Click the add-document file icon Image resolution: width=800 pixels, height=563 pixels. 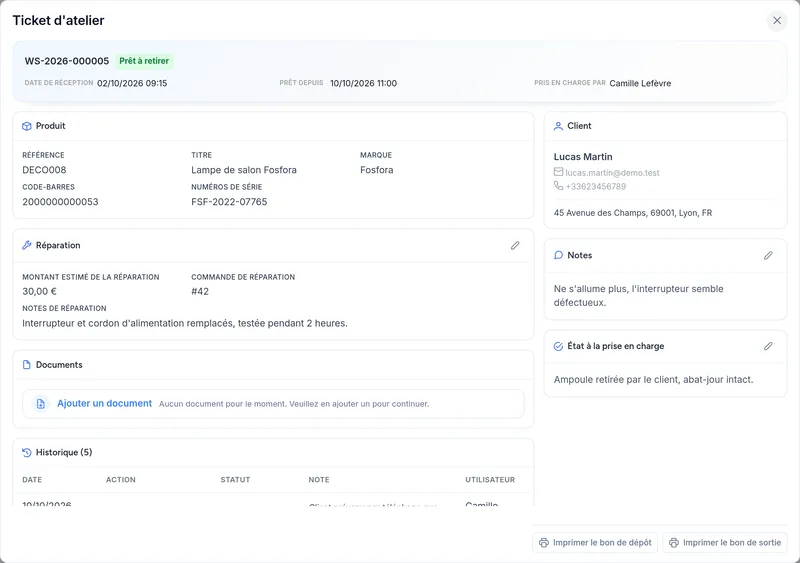[40, 404]
